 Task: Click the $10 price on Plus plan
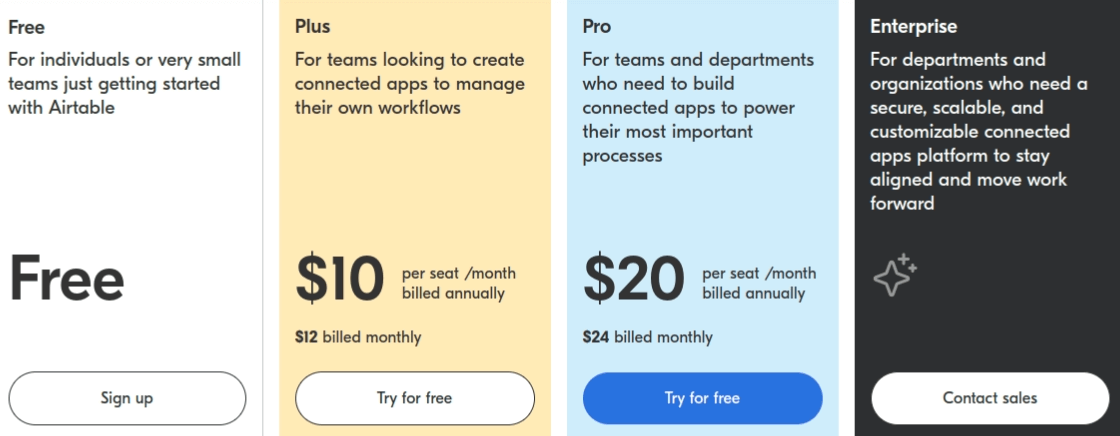[x=340, y=279]
